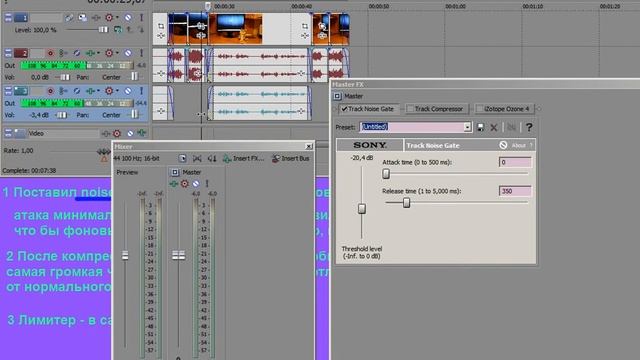This screenshot has width=640, height=360.
Task: Click Insert FX... in Mixer
Action: click(x=244, y=158)
